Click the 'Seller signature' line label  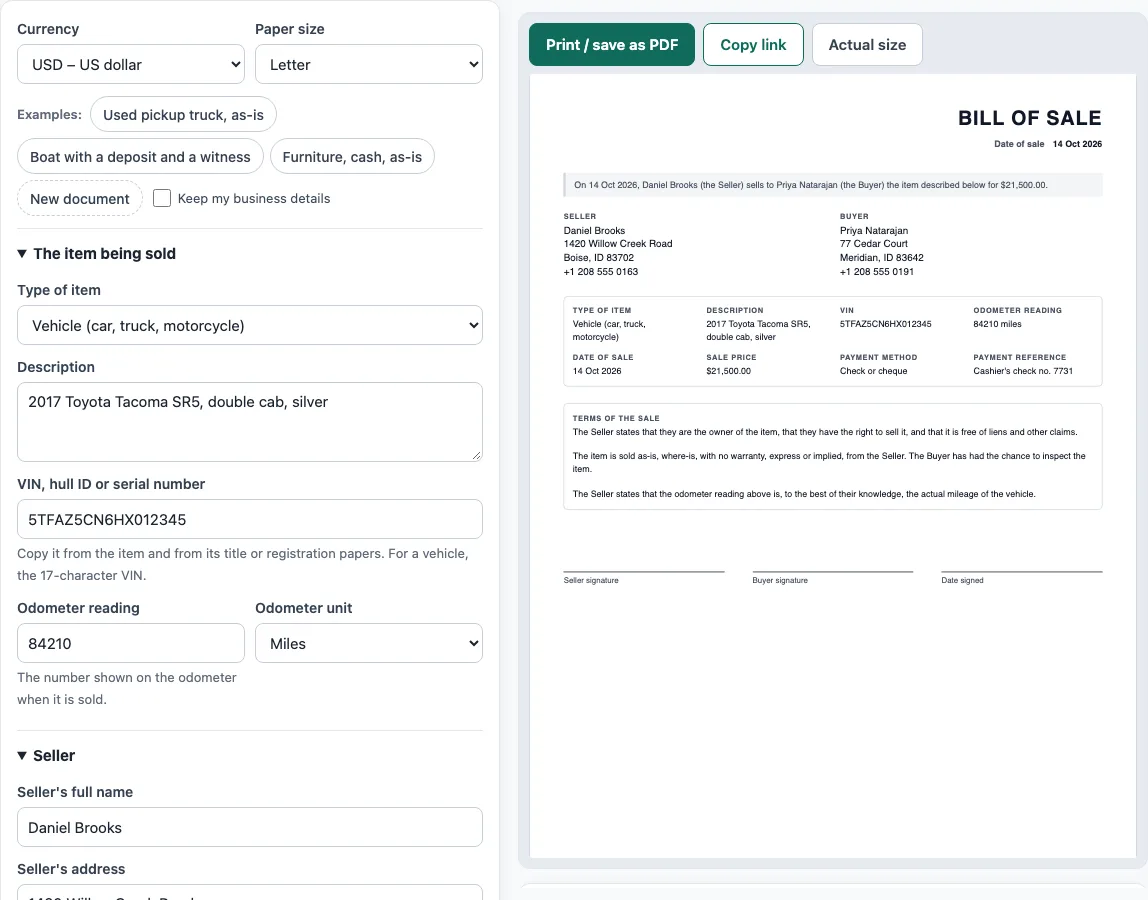click(591, 580)
